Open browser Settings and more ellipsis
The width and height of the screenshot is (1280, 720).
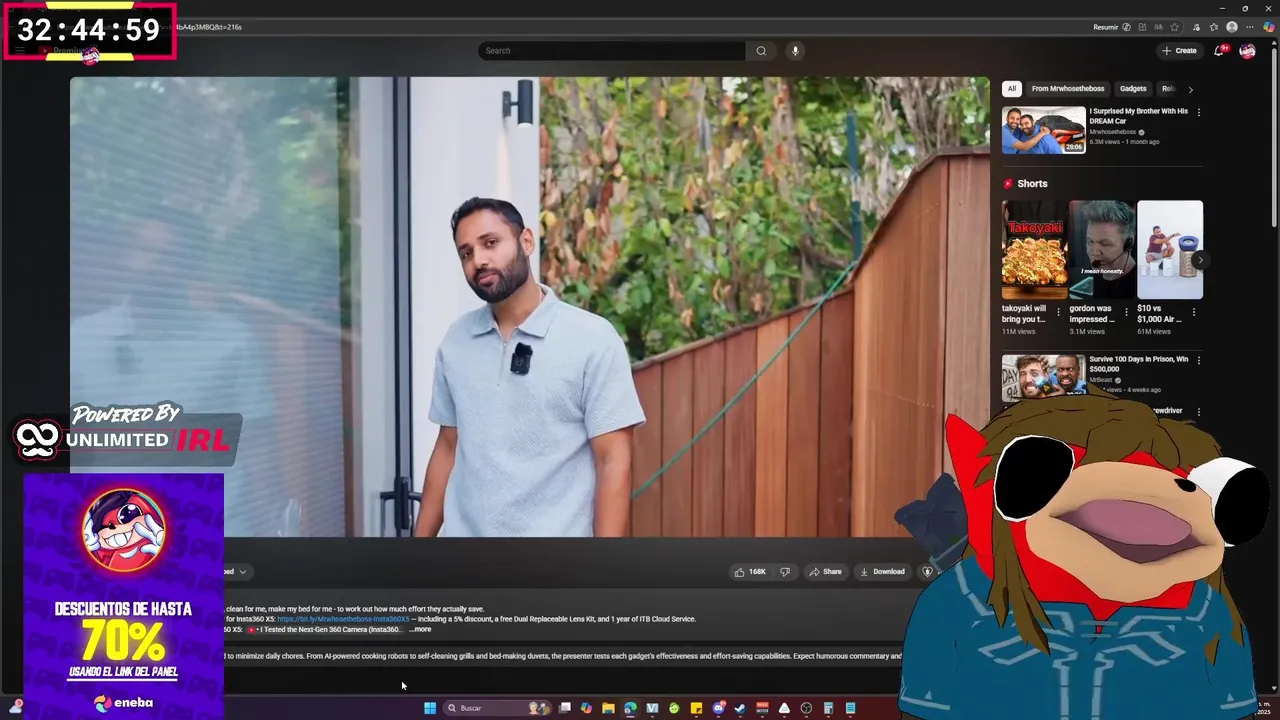pos(1250,27)
